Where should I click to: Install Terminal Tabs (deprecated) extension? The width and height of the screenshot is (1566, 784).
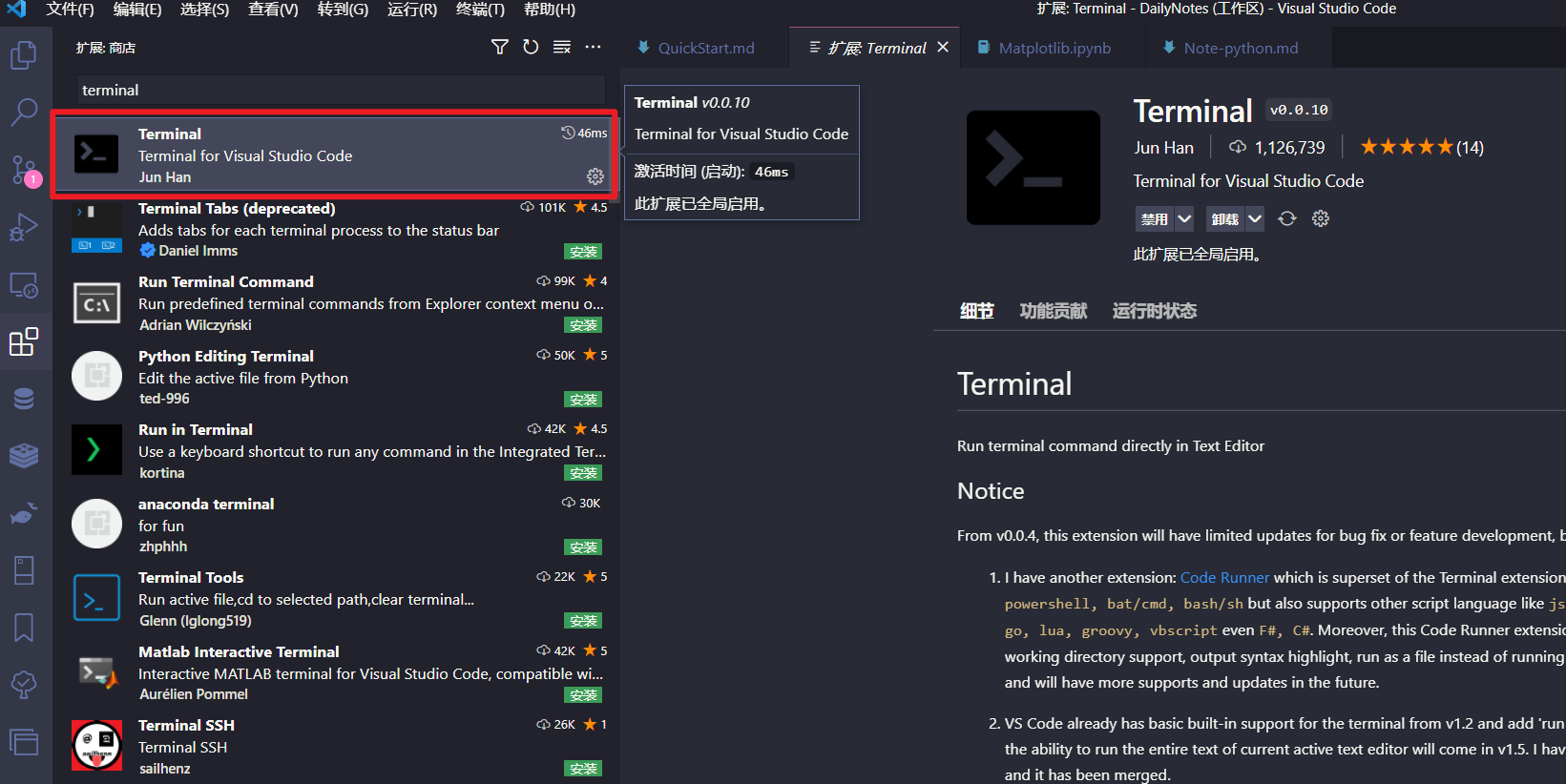pos(583,252)
